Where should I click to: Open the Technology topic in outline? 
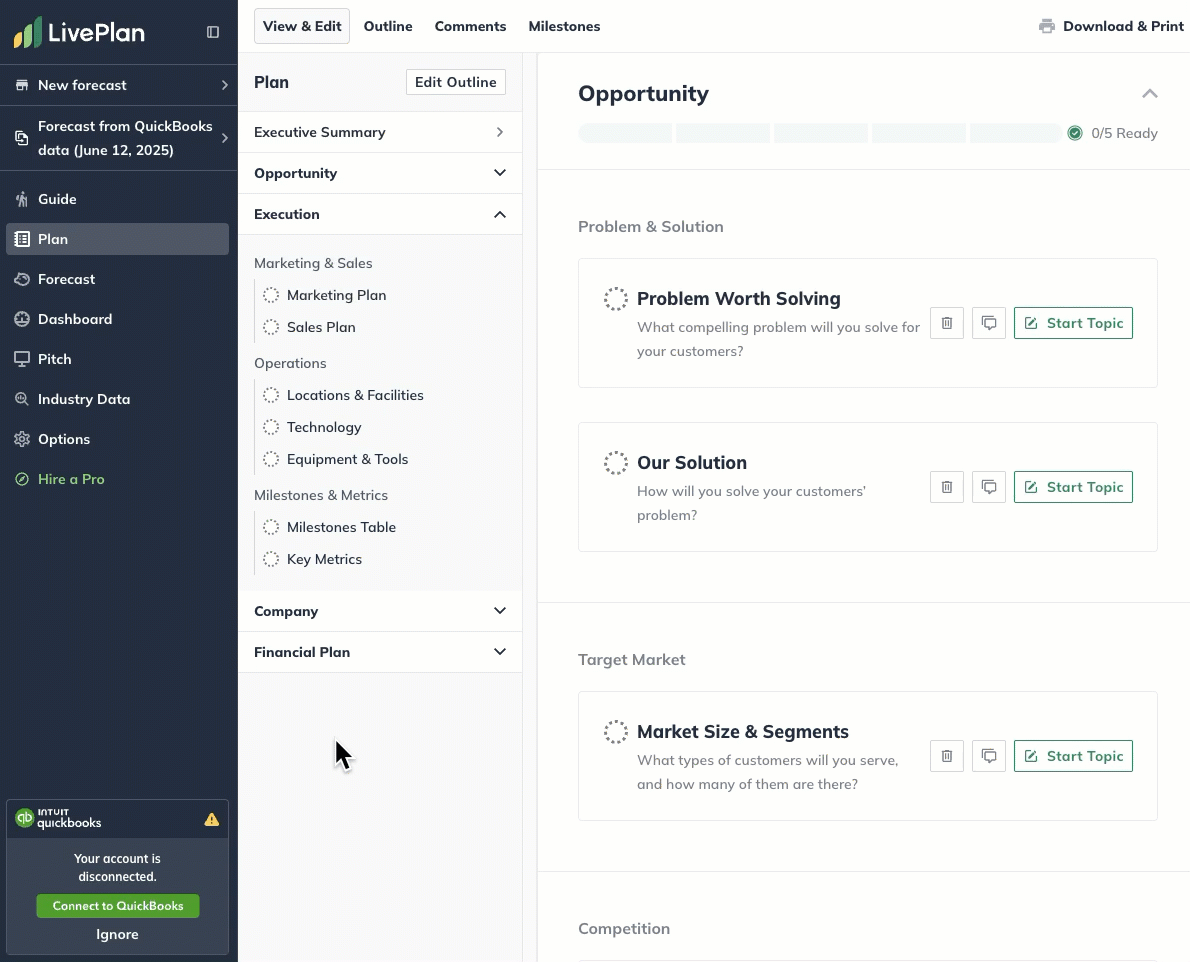pos(324,427)
